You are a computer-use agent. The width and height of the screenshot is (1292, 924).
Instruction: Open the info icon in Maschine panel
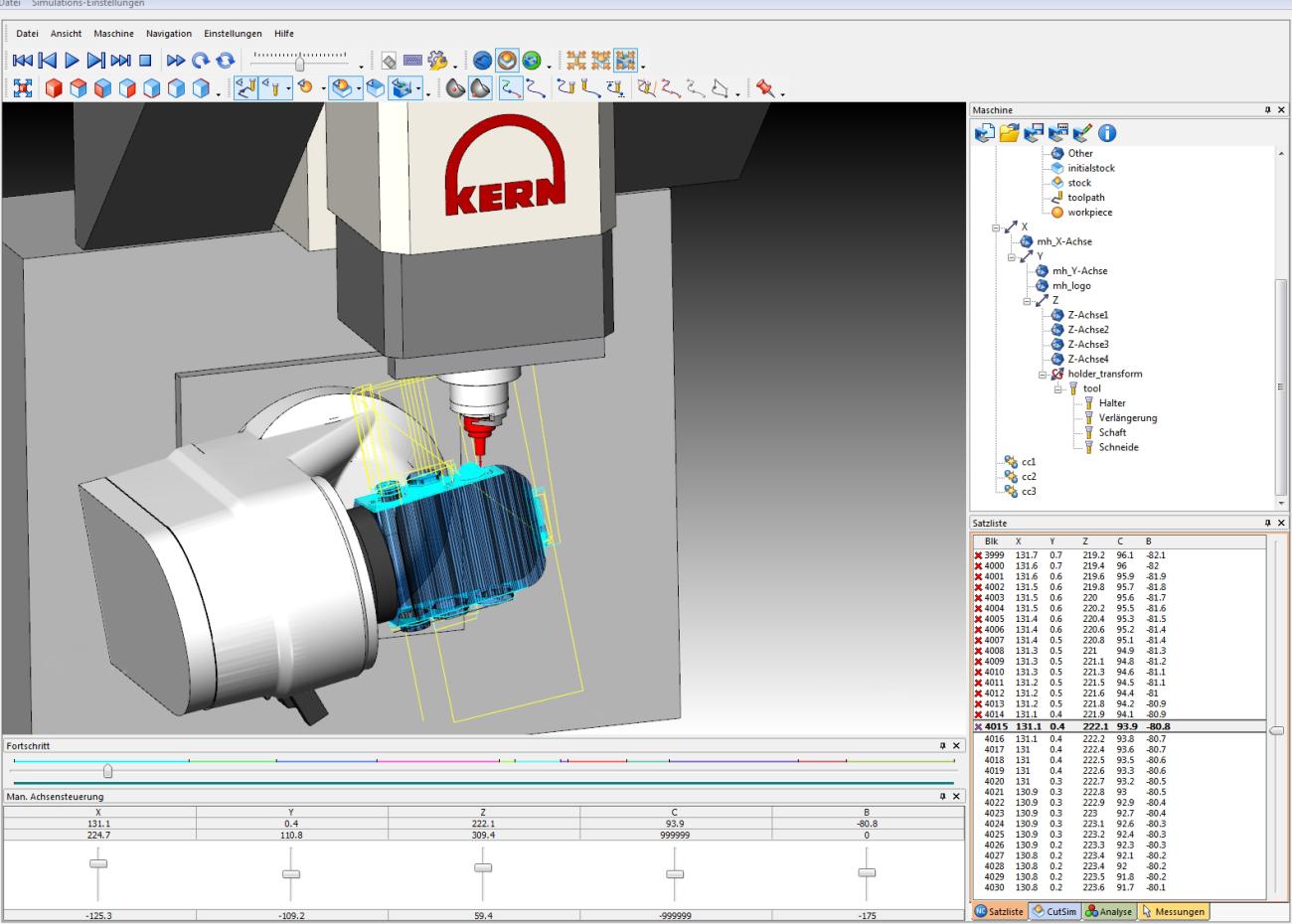(1106, 132)
